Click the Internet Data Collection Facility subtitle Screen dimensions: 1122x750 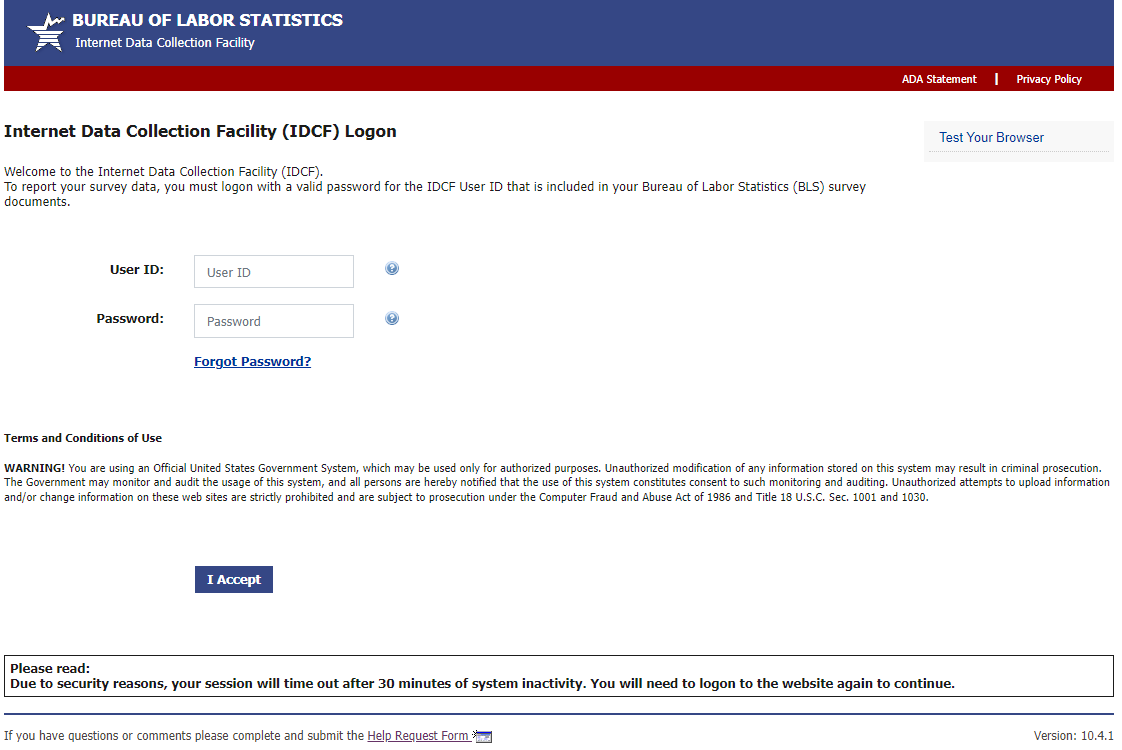pyautogui.click(x=165, y=43)
